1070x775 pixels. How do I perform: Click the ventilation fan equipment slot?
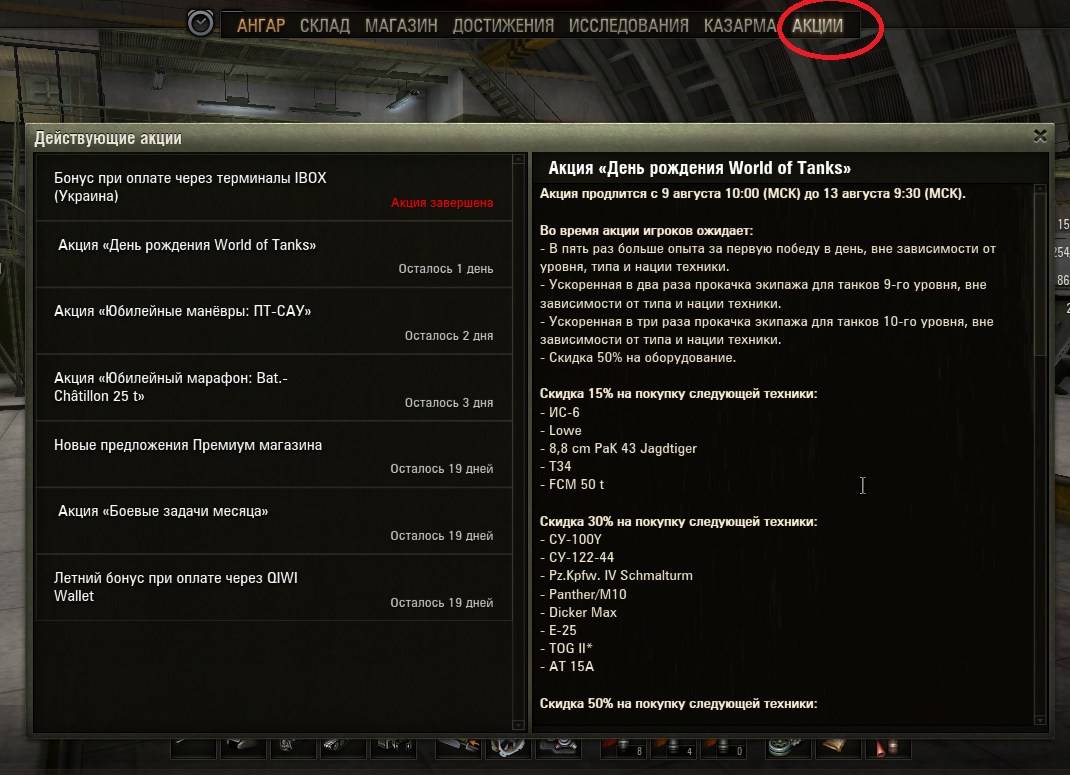point(508,748)
